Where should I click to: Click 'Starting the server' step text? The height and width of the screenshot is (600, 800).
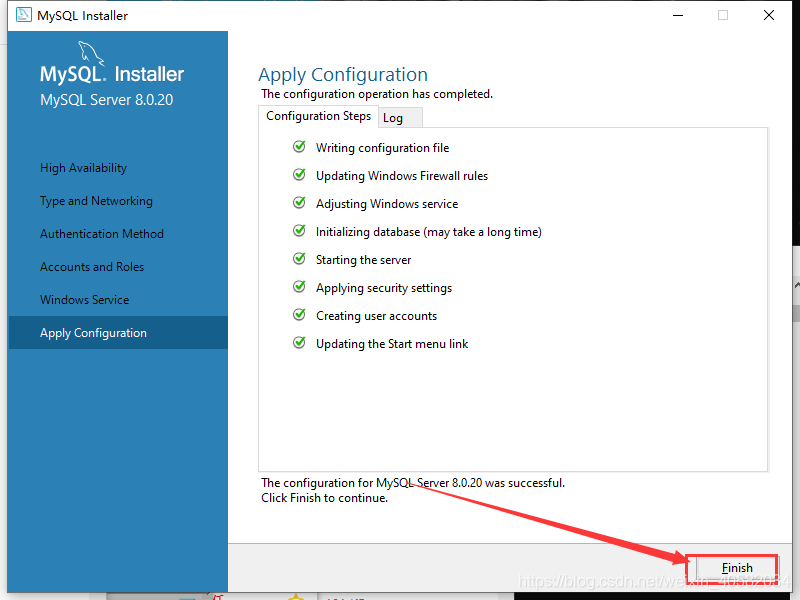pyautogui.click(x=363, y=260)
